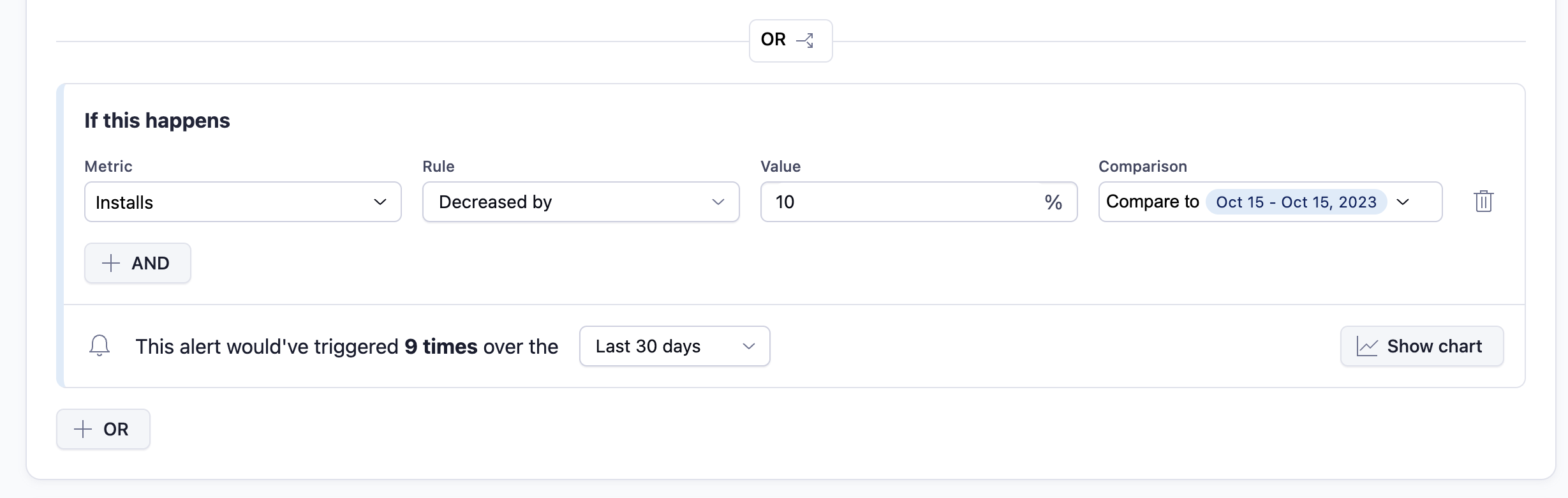Click the plus icon on the bottom OR button
The image size is (1568, 498).
[x=83, y=429]
